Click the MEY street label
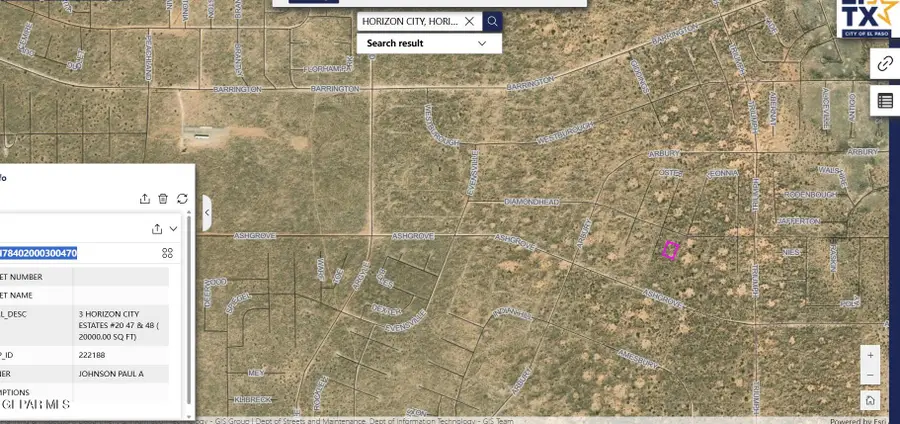900x424 pixels. coord(256,373)
